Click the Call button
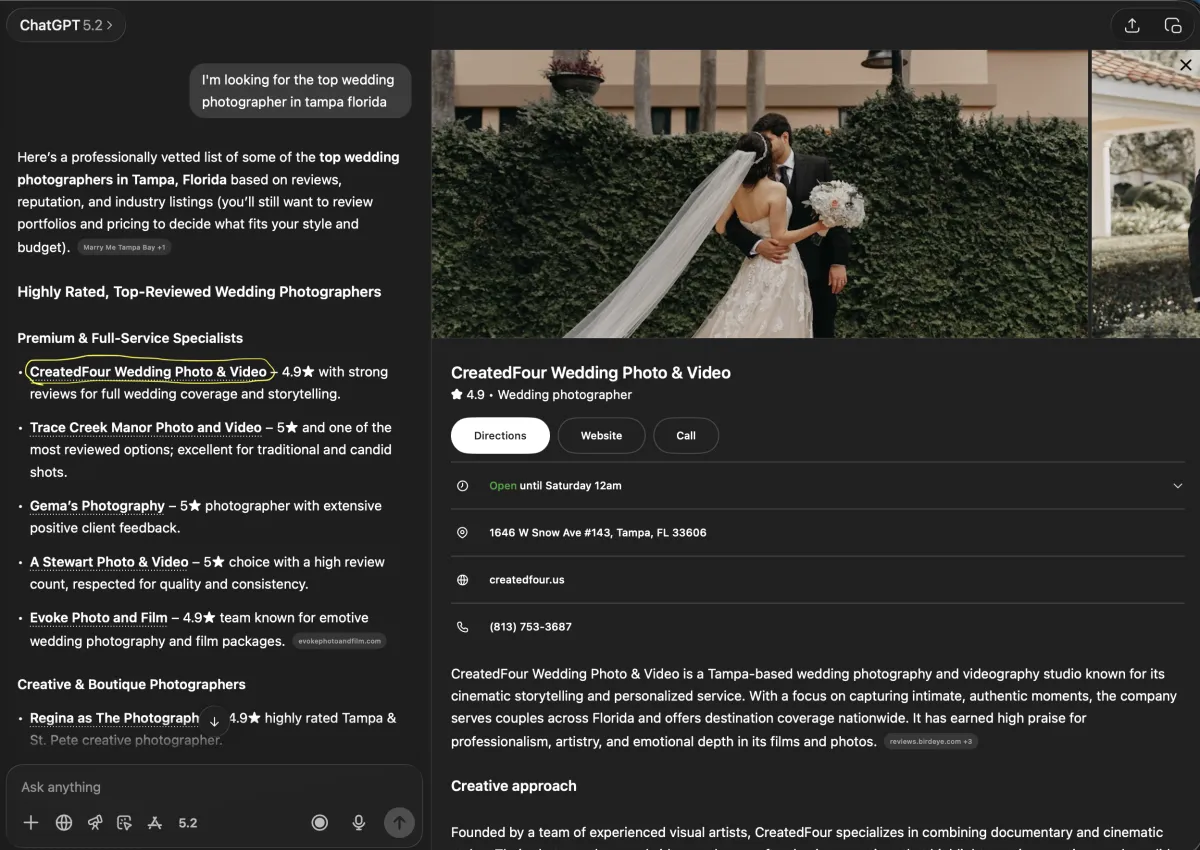 [686, 436]
